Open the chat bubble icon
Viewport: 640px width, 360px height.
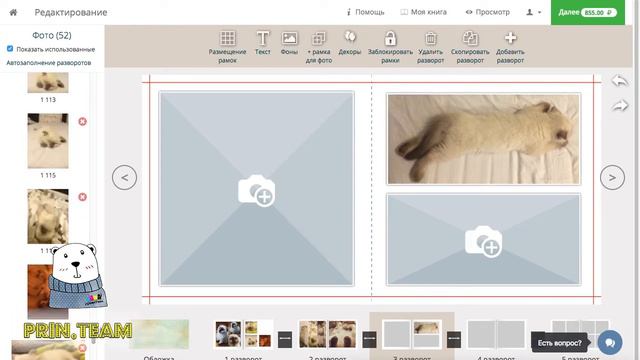(x=610, y=342)
